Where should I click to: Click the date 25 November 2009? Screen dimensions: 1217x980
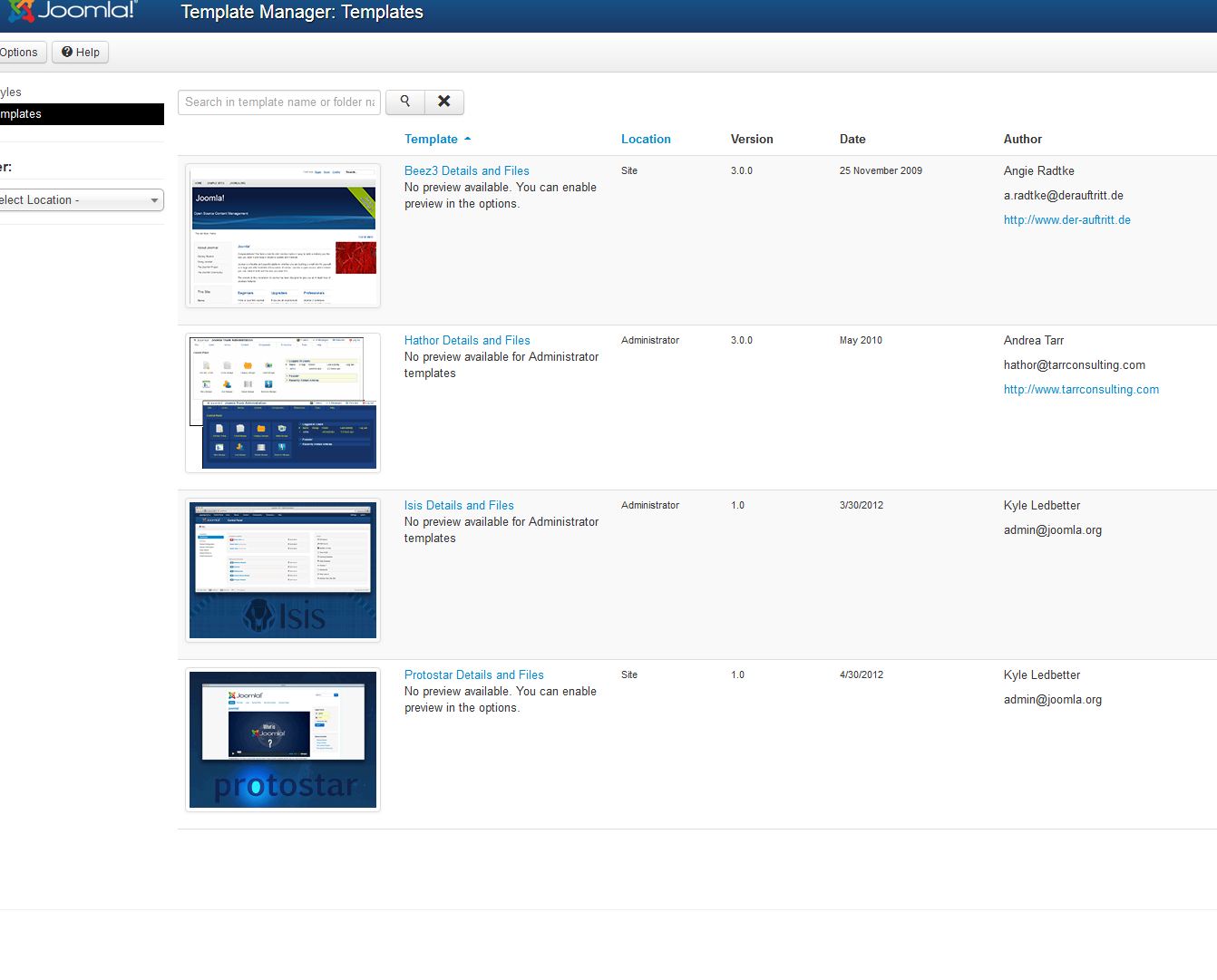[881, 170]
